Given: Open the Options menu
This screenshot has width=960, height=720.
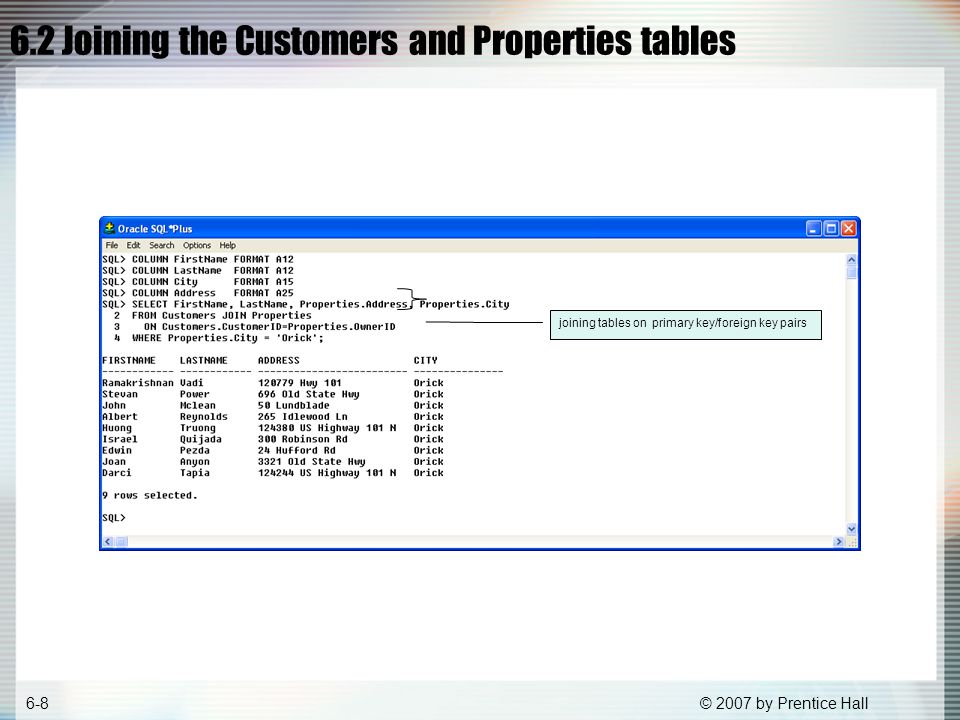Looking at the screenshot, I should 197,246.
